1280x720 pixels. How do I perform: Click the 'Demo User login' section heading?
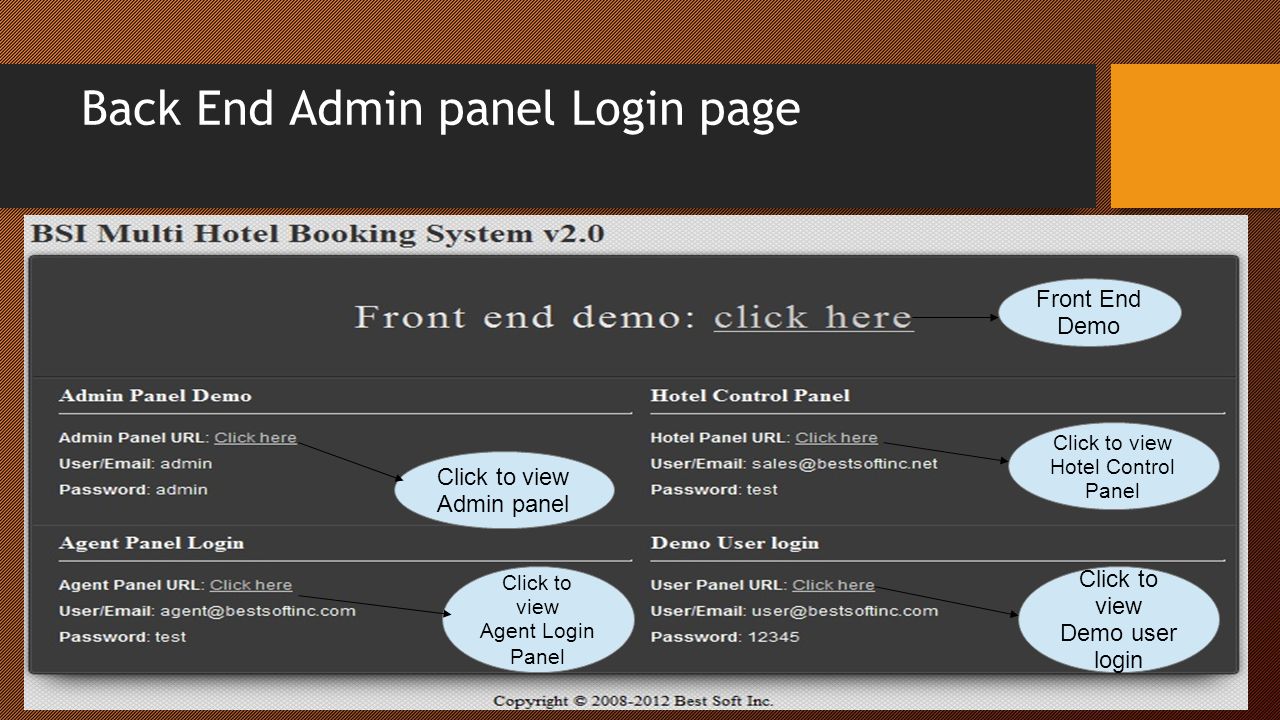(735, 543)
